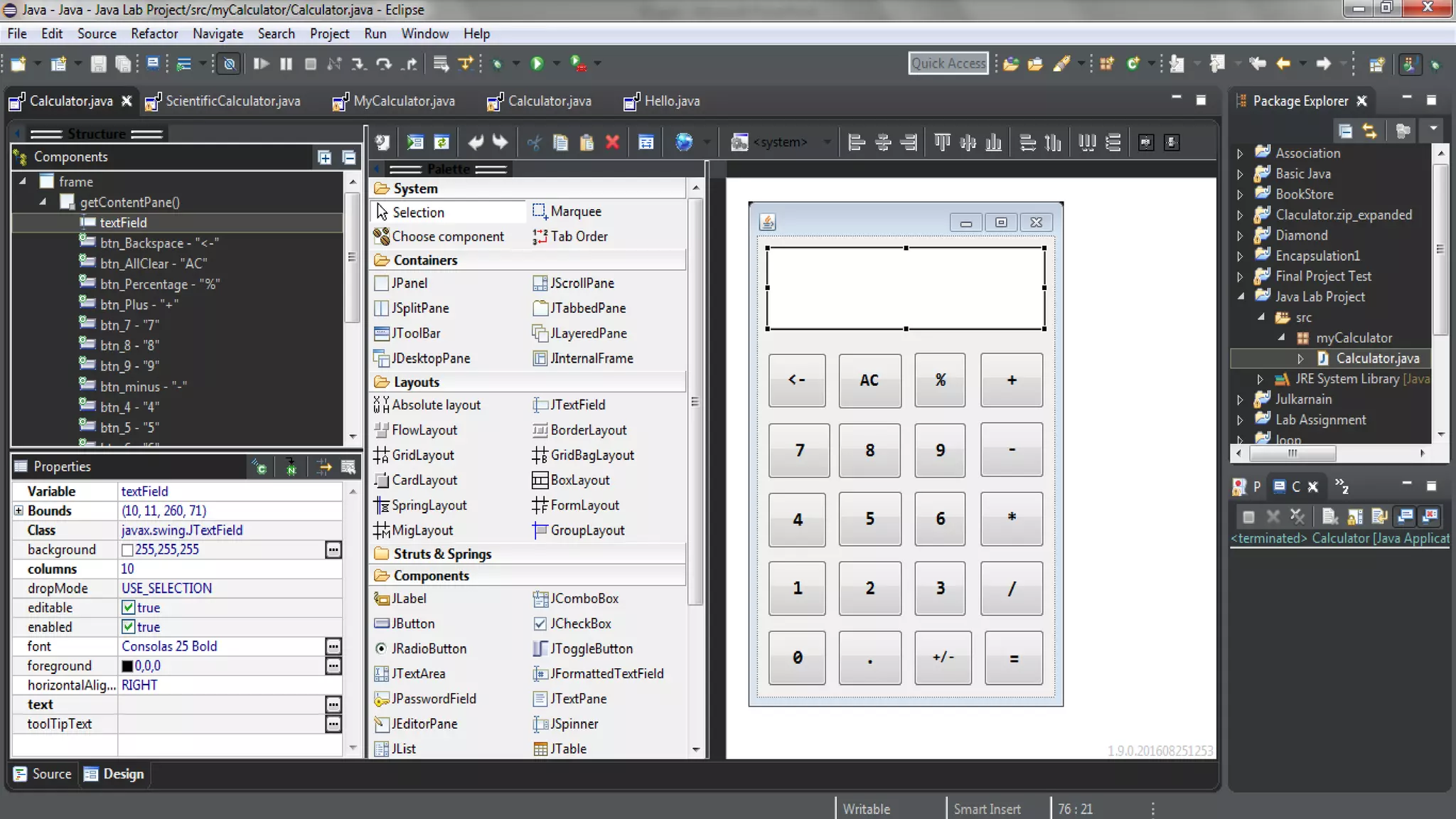This screenshot has height=819, width=1456.
Task: Click the <- backspace button on design
Action: click(797, 380)
